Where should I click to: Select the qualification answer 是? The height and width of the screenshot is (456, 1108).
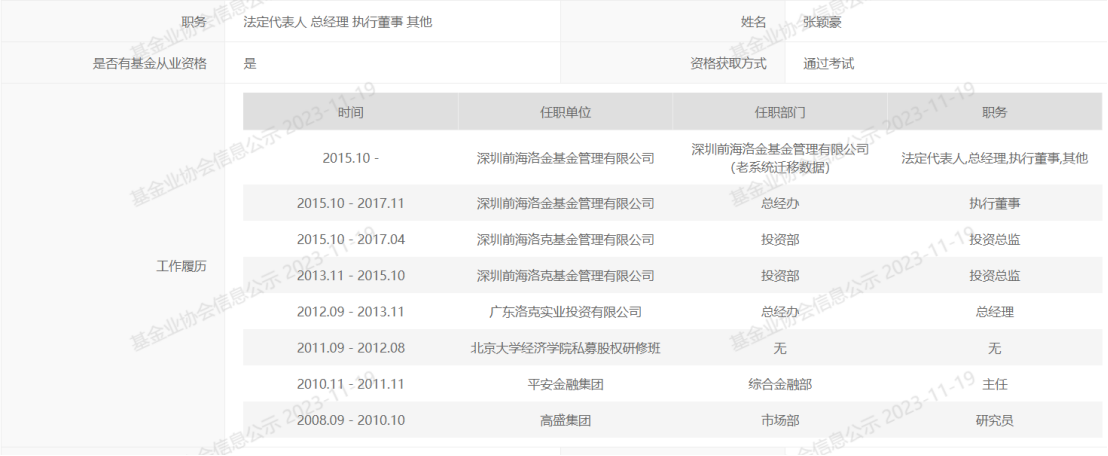coord(250,64)
